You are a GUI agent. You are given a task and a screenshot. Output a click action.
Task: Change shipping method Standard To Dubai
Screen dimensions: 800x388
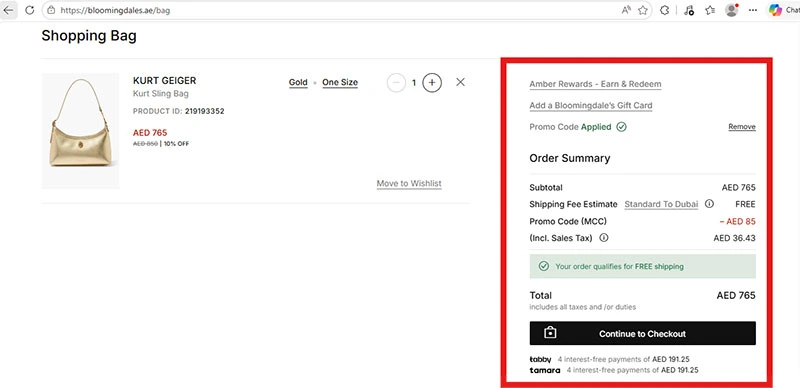[661, 204]
